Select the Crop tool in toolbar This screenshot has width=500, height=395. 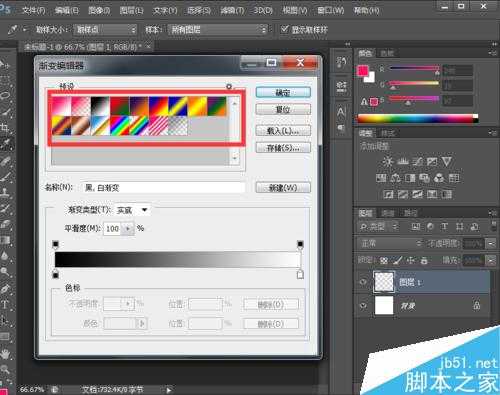(x=5, y=128)
